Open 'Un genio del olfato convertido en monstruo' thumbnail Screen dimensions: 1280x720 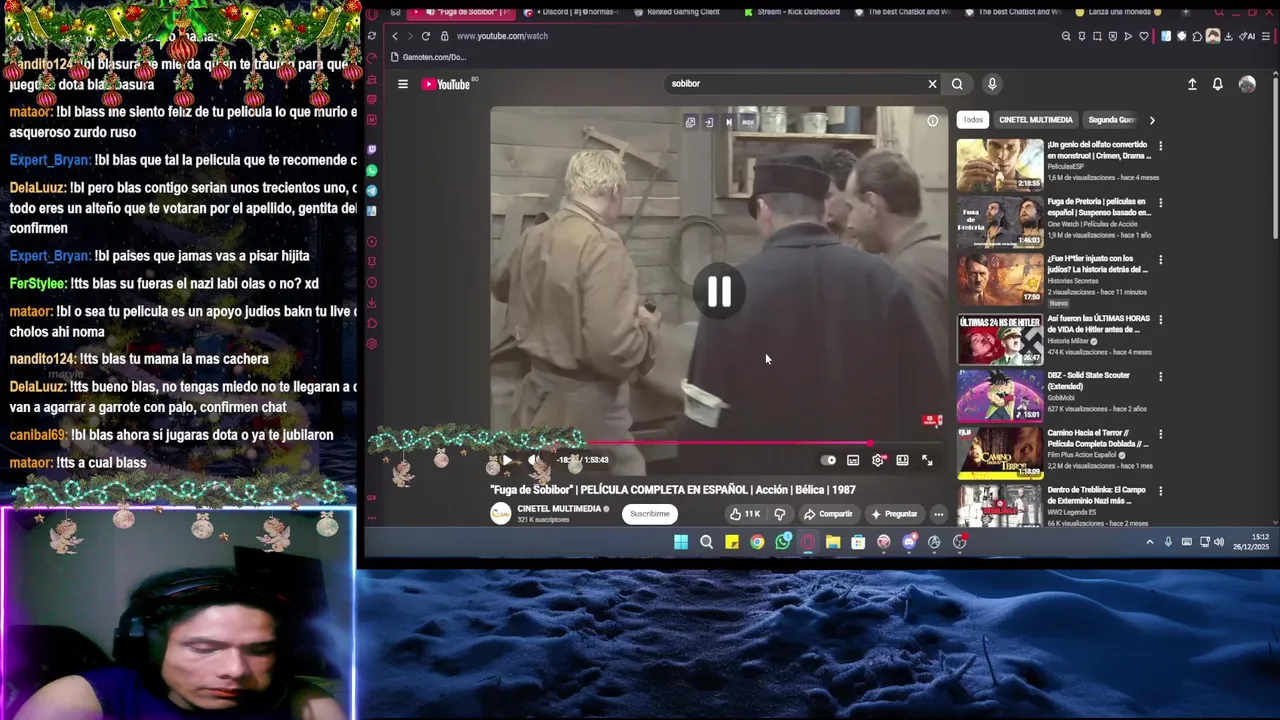(1000, 165)
